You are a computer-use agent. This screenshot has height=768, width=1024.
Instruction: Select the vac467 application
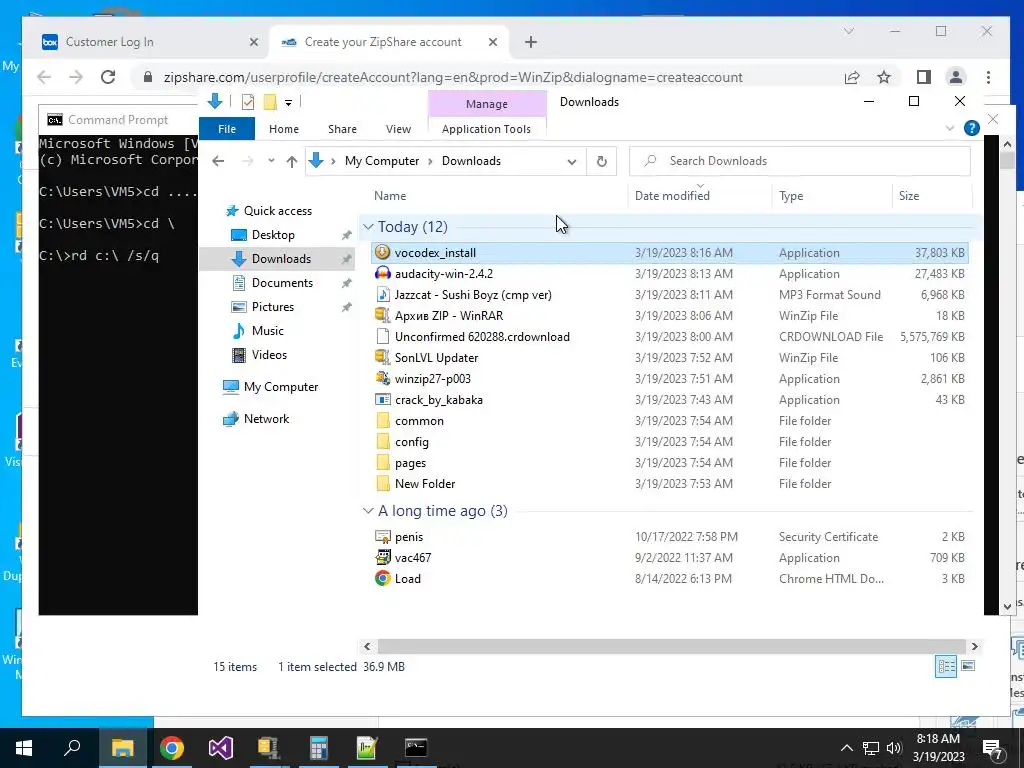[413, 558]
